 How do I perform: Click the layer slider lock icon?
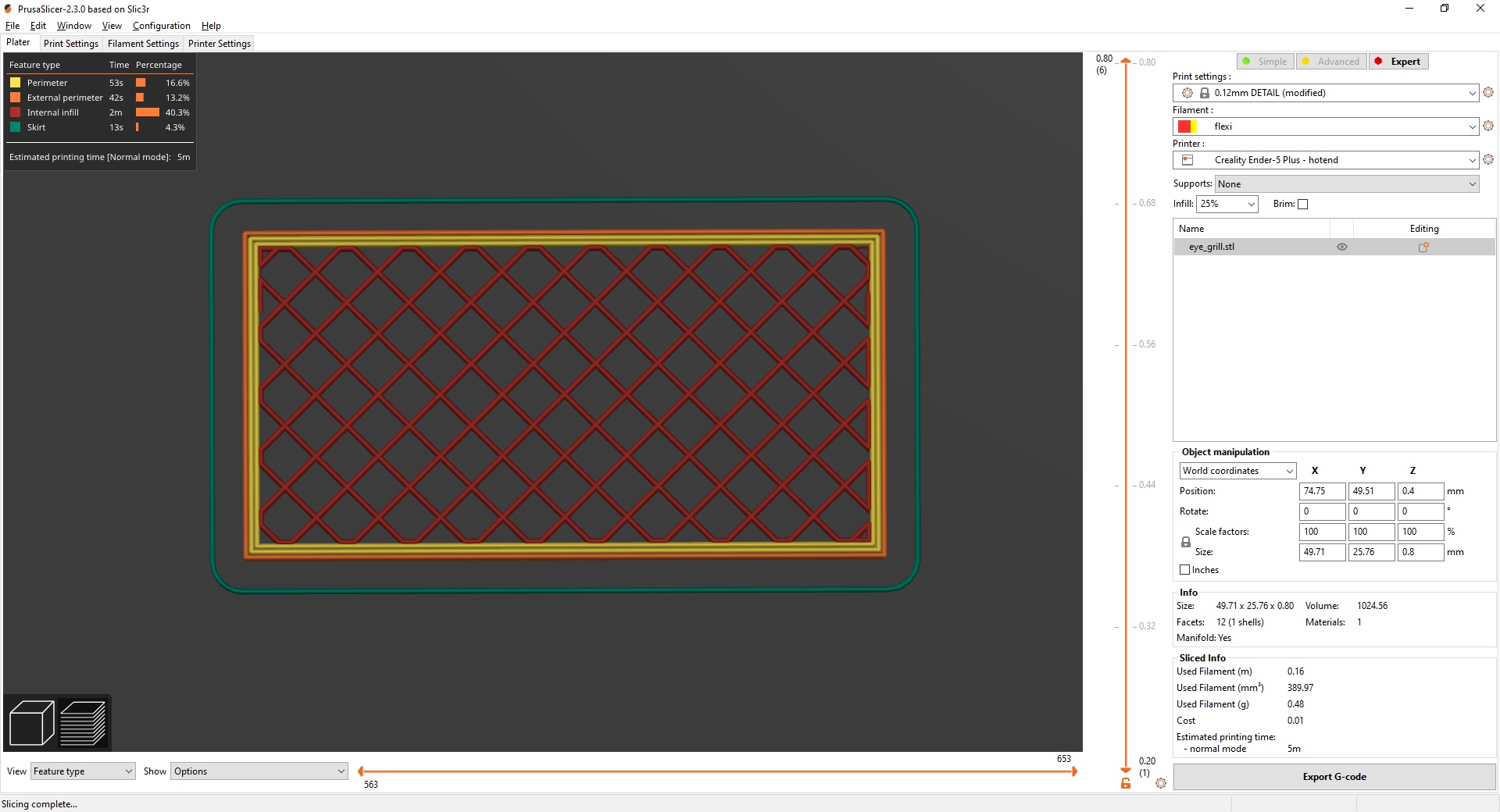pos(1126,783)
